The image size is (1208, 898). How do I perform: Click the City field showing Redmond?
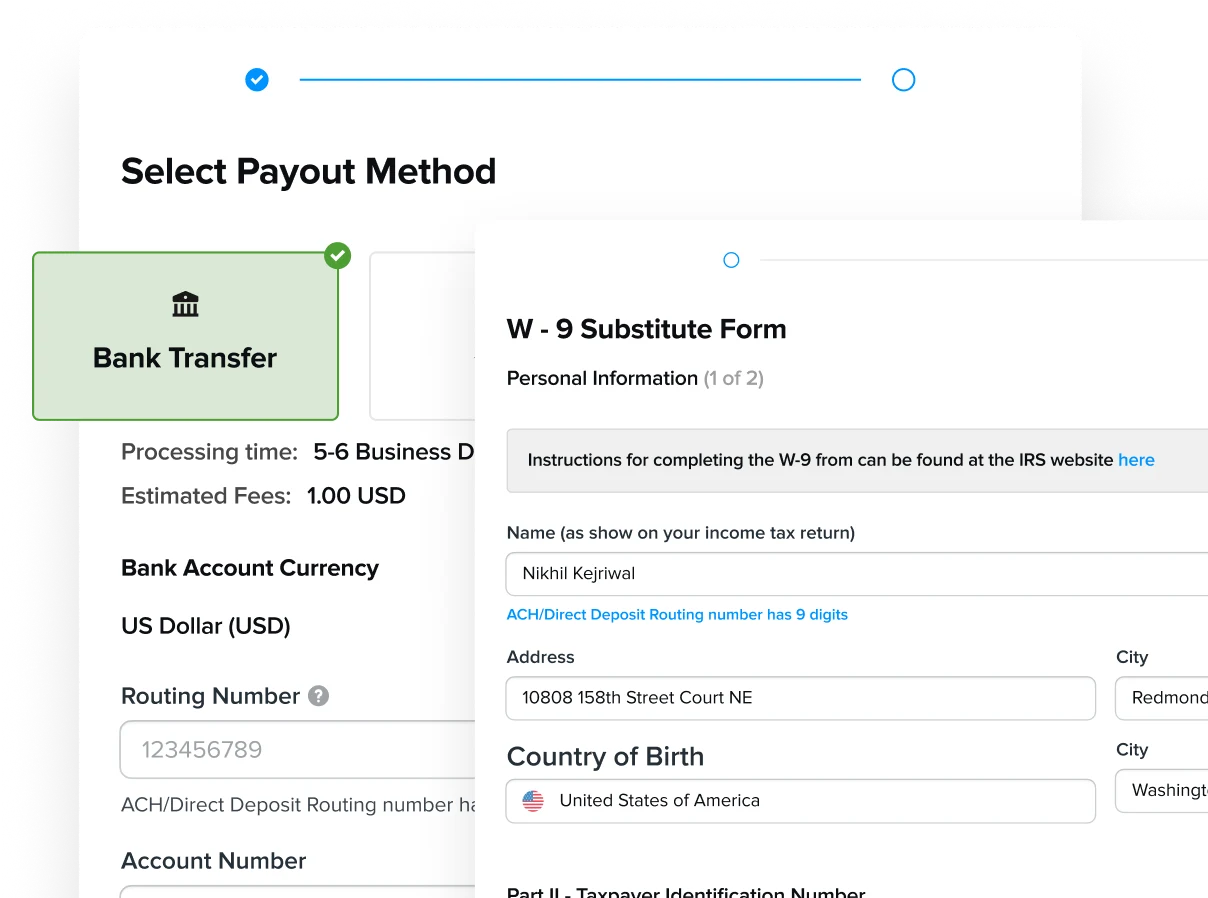pyautogui.click(x=1162, y=698)
